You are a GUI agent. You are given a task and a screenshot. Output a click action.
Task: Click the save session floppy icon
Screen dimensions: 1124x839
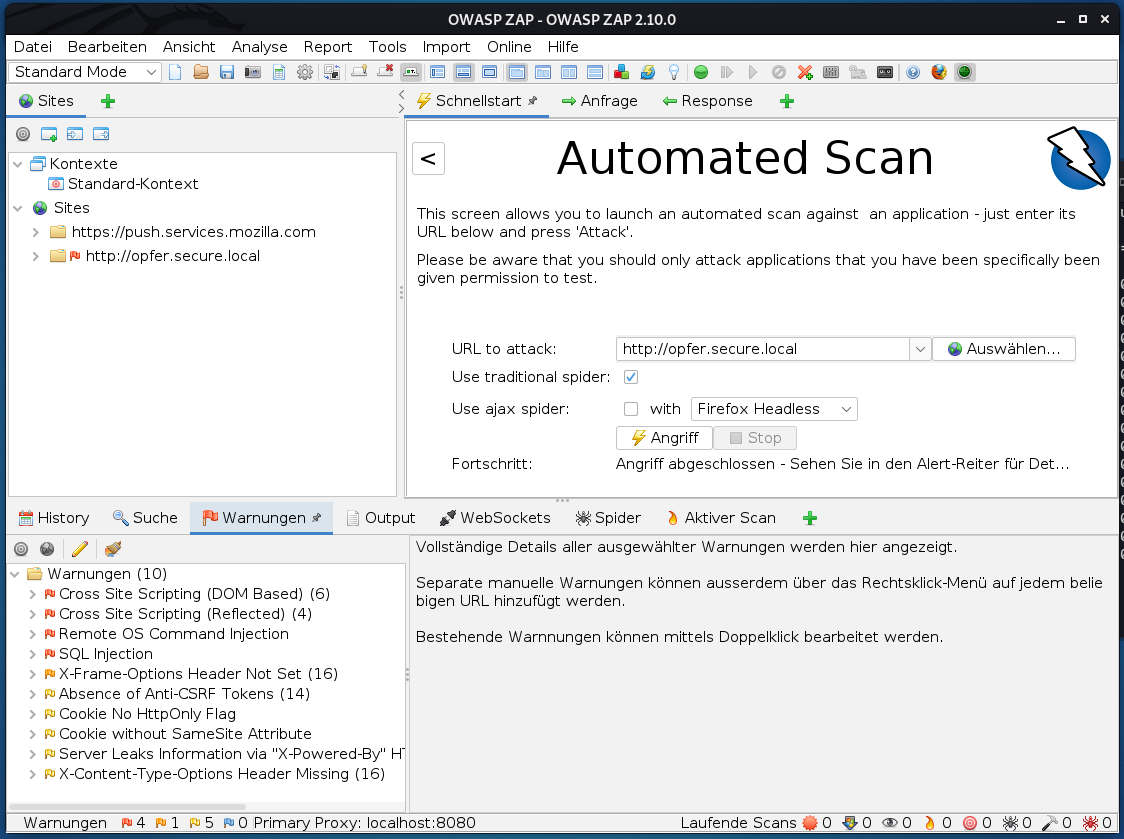tap(227, 72)
